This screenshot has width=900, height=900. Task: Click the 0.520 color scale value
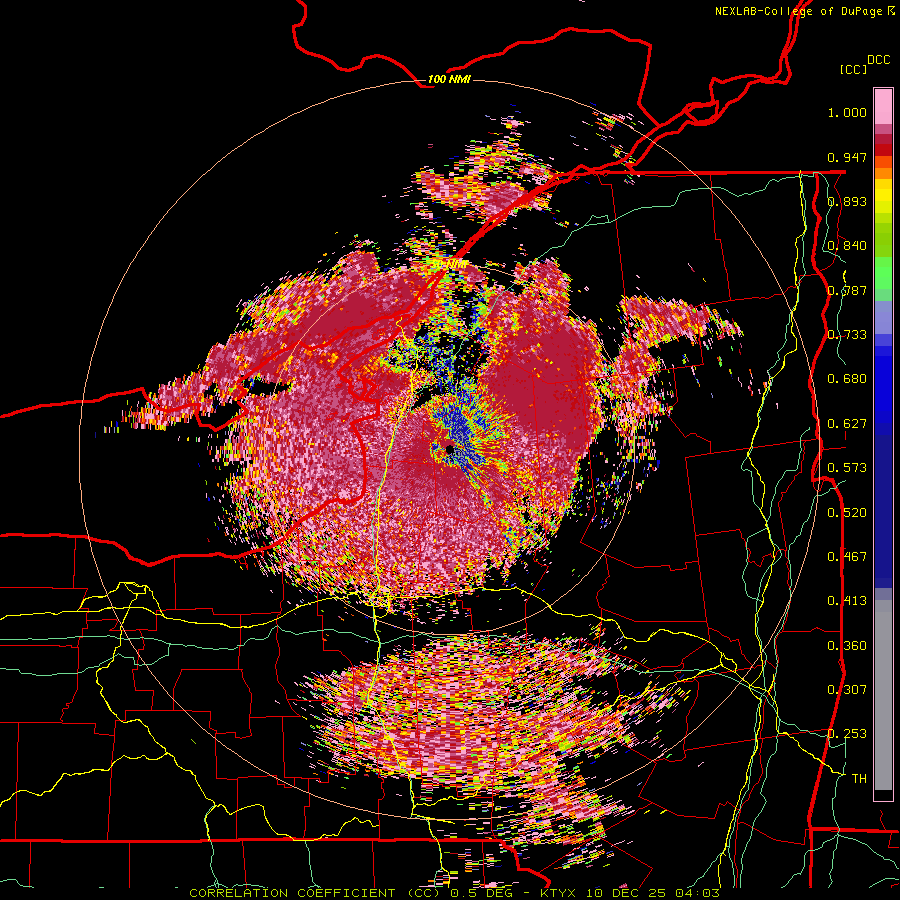click(847, 513)
